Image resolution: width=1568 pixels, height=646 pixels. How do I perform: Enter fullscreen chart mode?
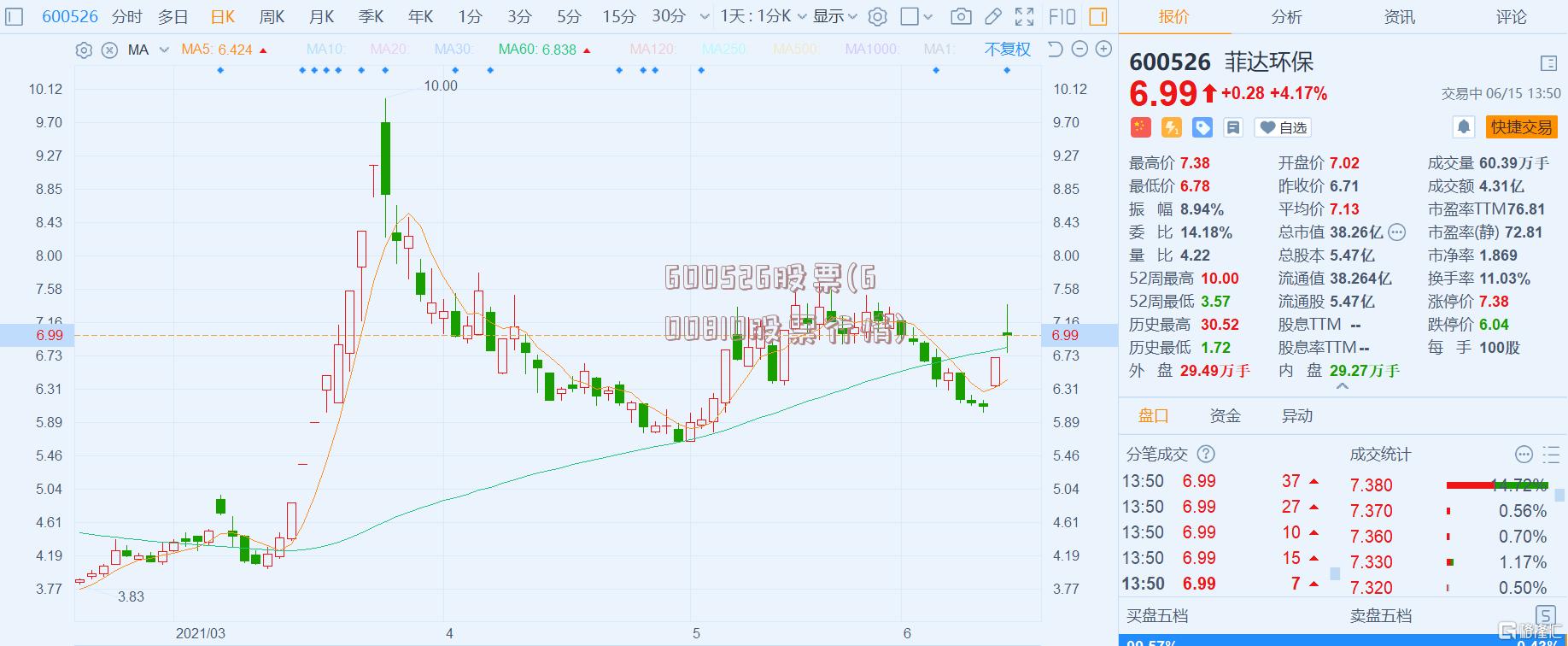pyautogui.click(x=1024, y=16)
